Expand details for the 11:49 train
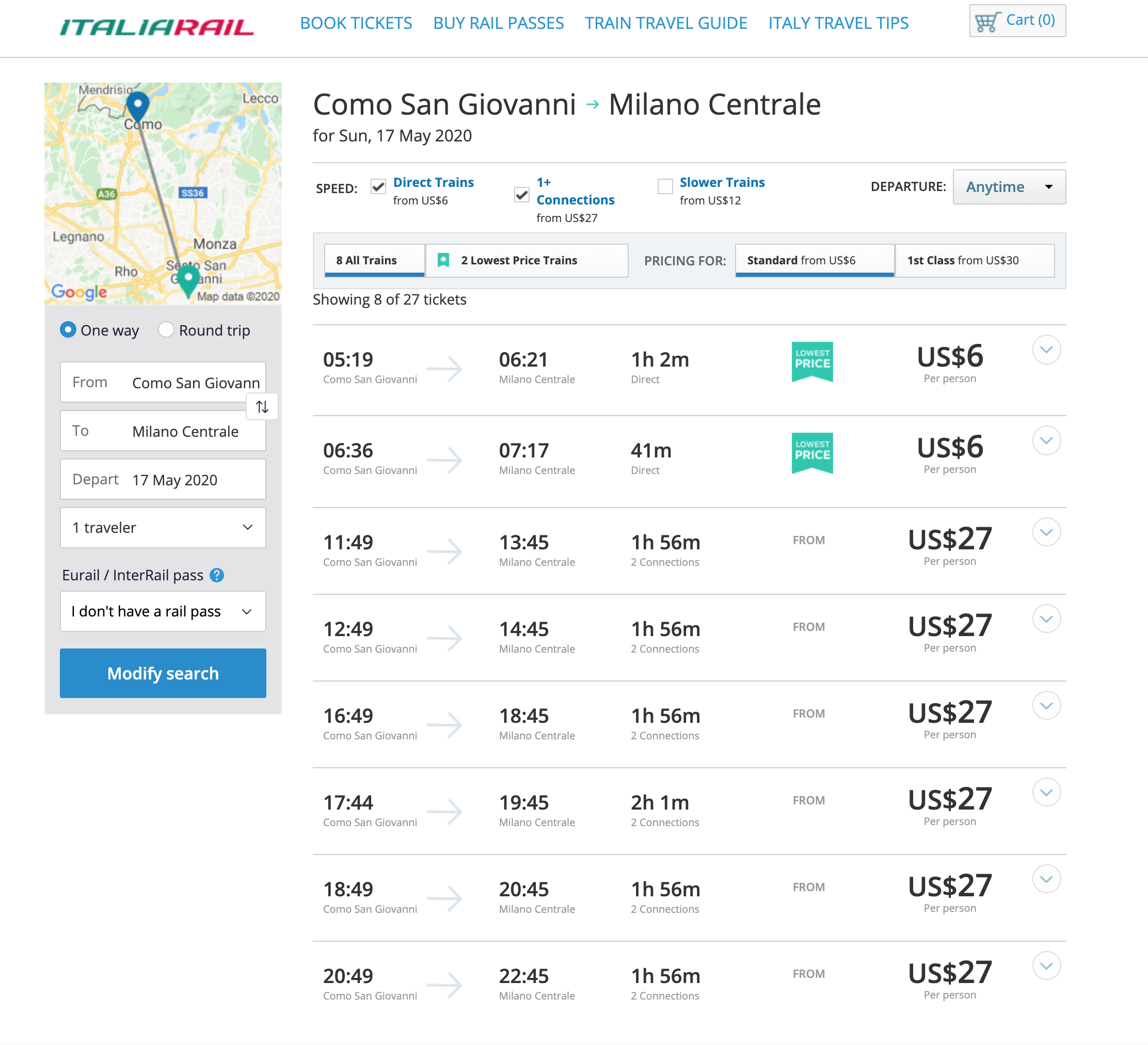The image size is (1148, 1045). (x=1046, y=532)
